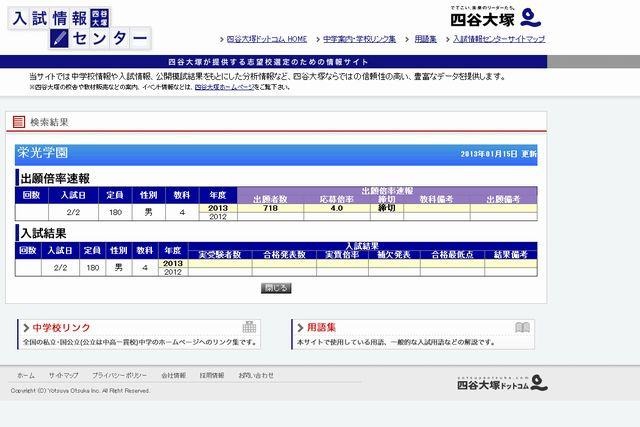Open the 会社情報 footer link

pos(173,376)
